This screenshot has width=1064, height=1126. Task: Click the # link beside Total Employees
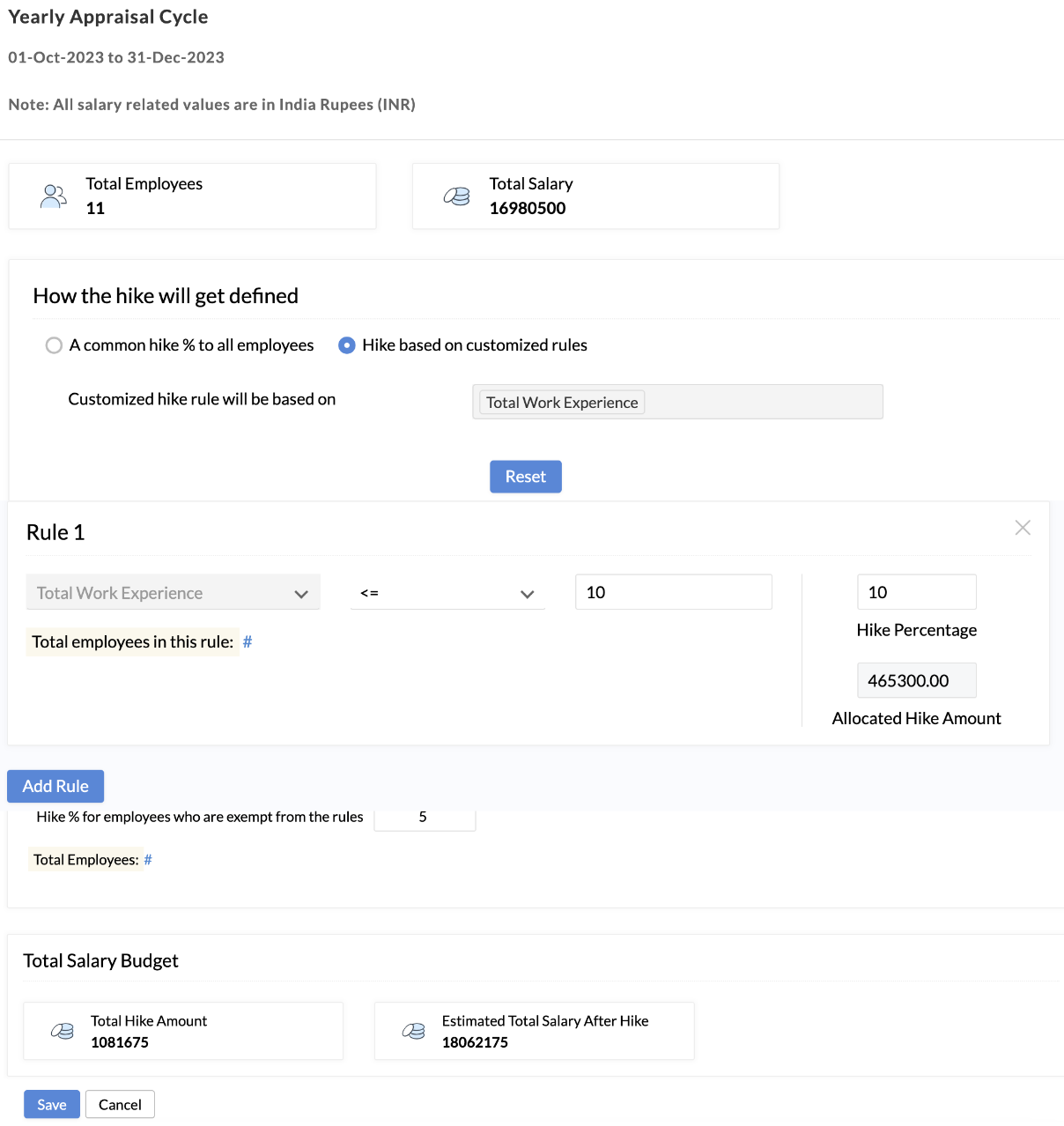tap(148, 860)
